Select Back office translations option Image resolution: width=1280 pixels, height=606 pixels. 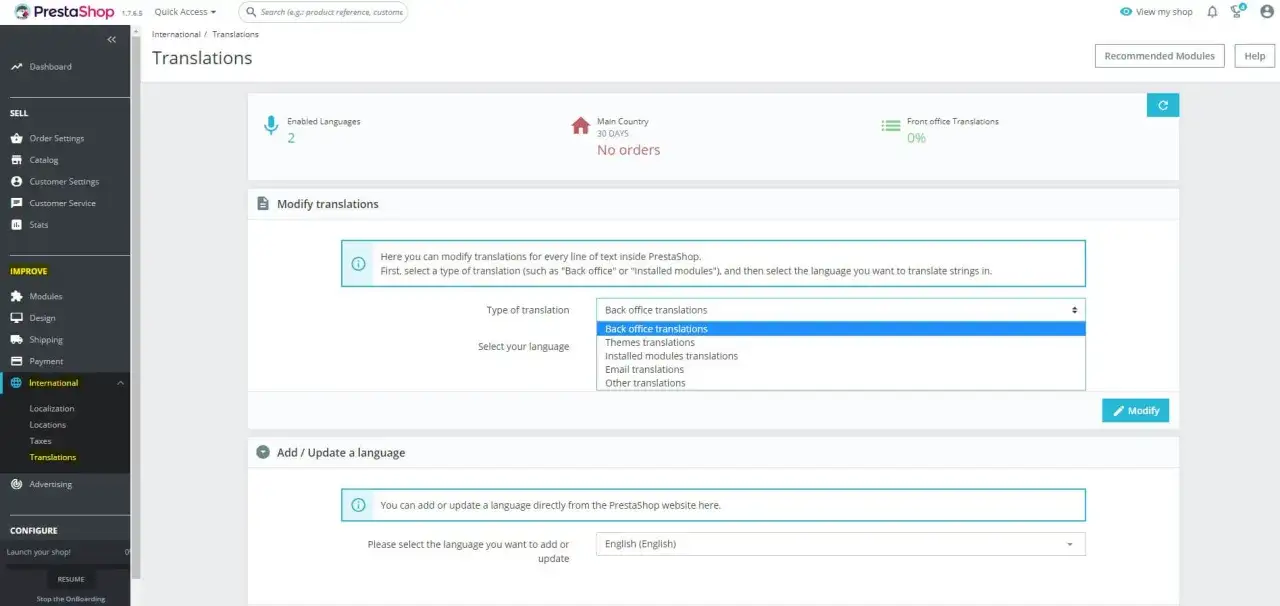pos(840,329)
